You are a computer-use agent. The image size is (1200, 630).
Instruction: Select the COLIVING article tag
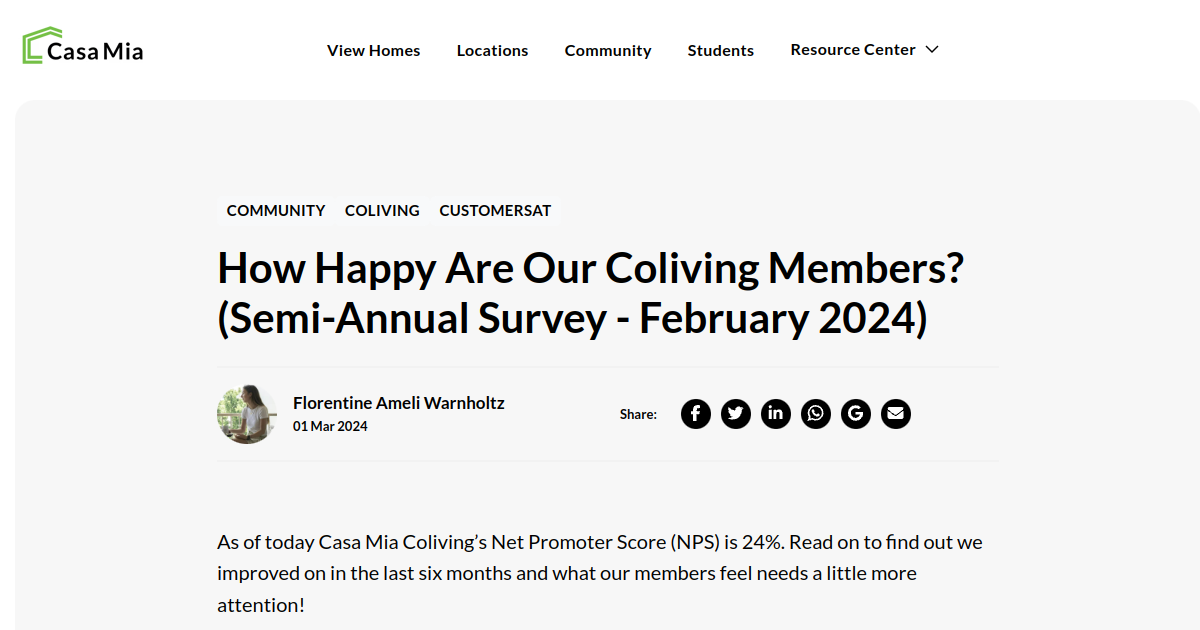coord(382,211)
